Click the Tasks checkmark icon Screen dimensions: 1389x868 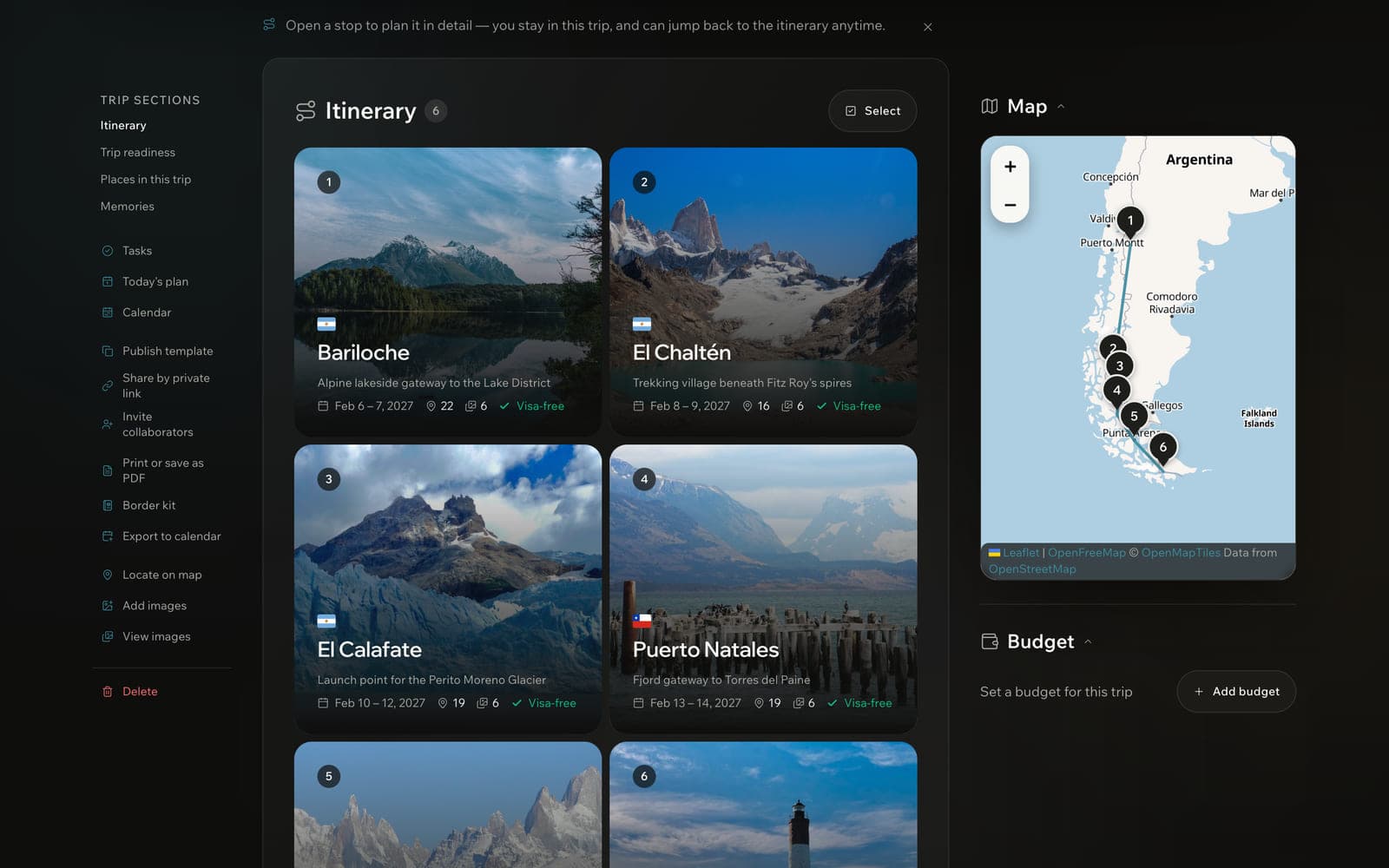tap(108, 251)
